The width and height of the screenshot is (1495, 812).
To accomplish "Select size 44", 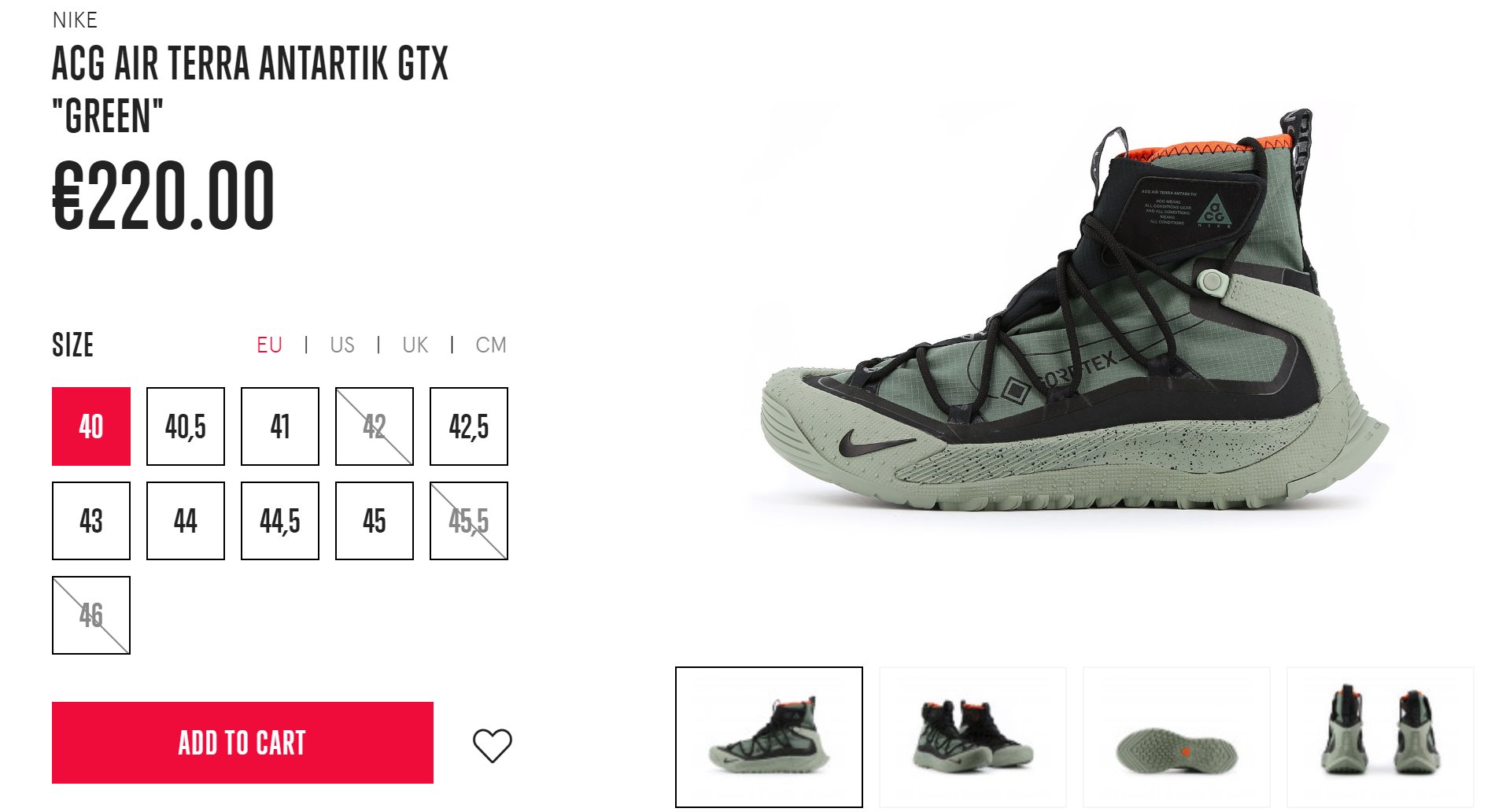I will pyautogui.click(x=186, y=521).
